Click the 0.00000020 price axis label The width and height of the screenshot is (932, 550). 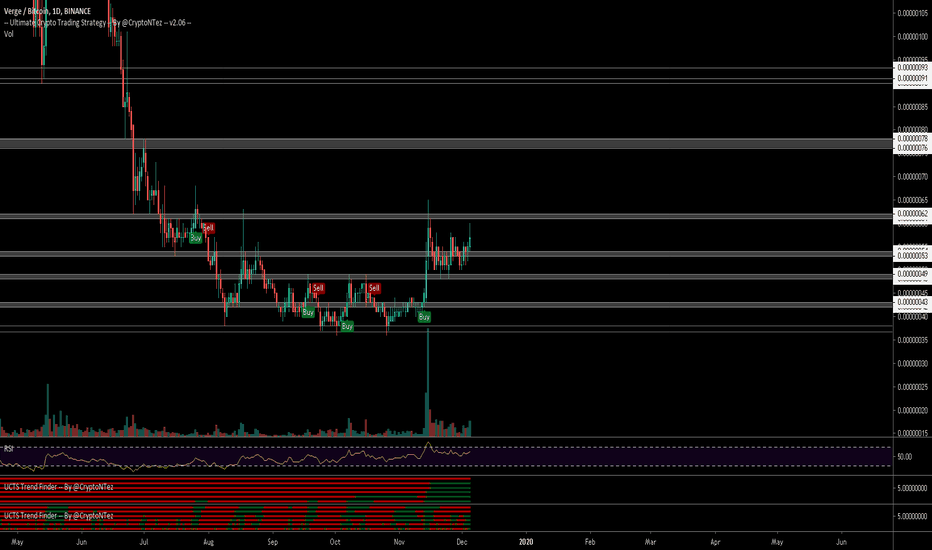(x=912, y=410)
